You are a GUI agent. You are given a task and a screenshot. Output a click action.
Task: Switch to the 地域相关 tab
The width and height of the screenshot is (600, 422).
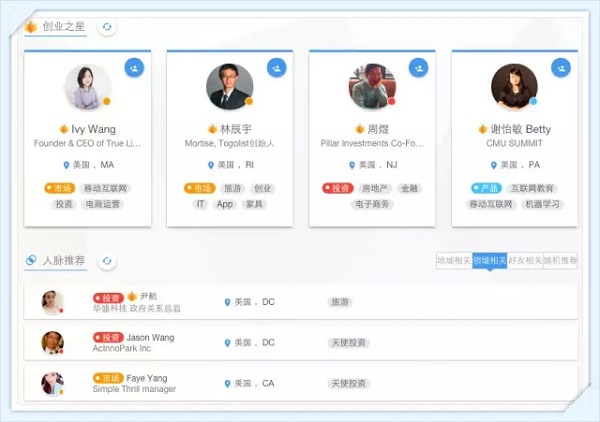(454, 261)
